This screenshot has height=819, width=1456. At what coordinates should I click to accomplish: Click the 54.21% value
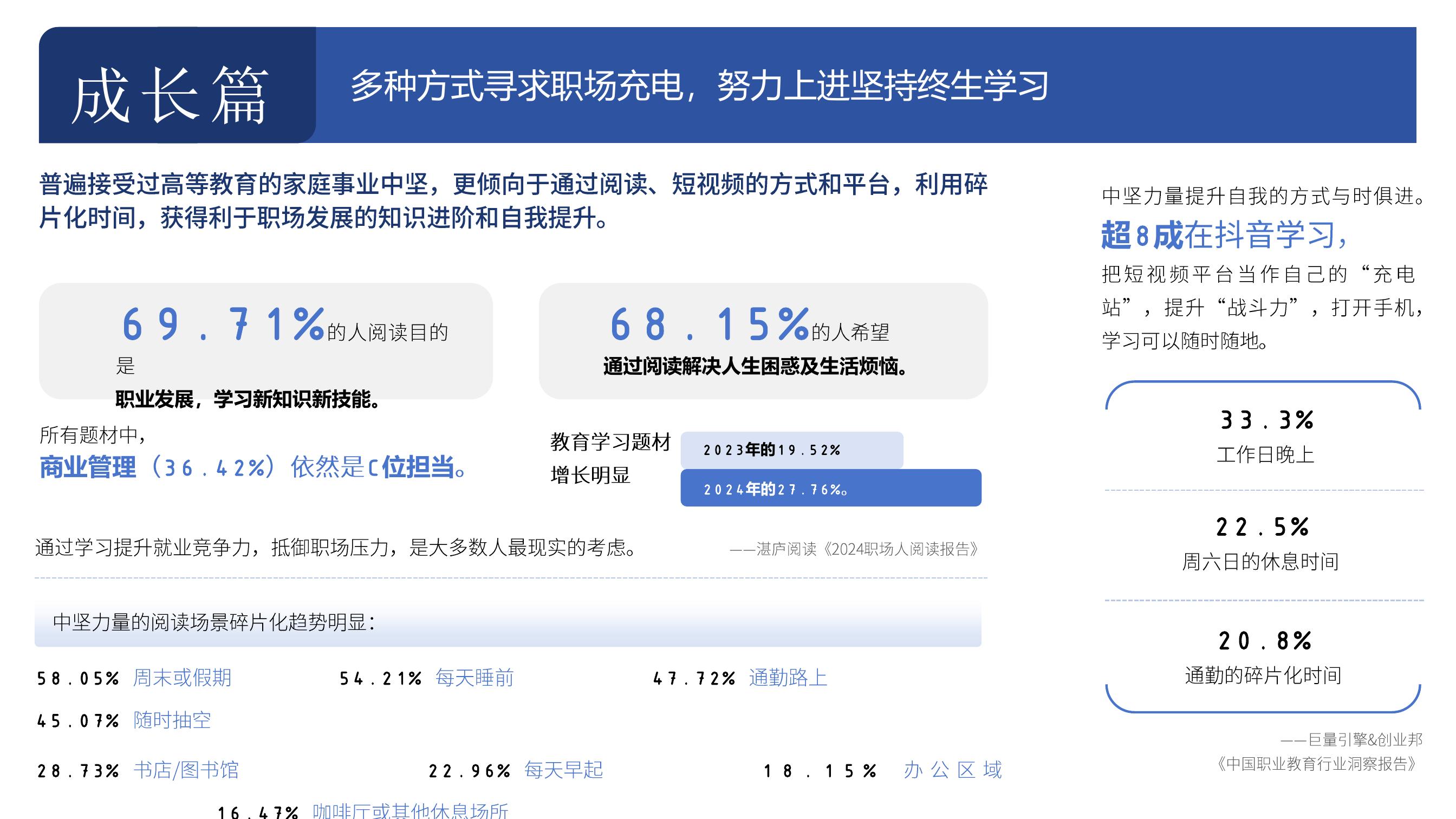[380, 678]
